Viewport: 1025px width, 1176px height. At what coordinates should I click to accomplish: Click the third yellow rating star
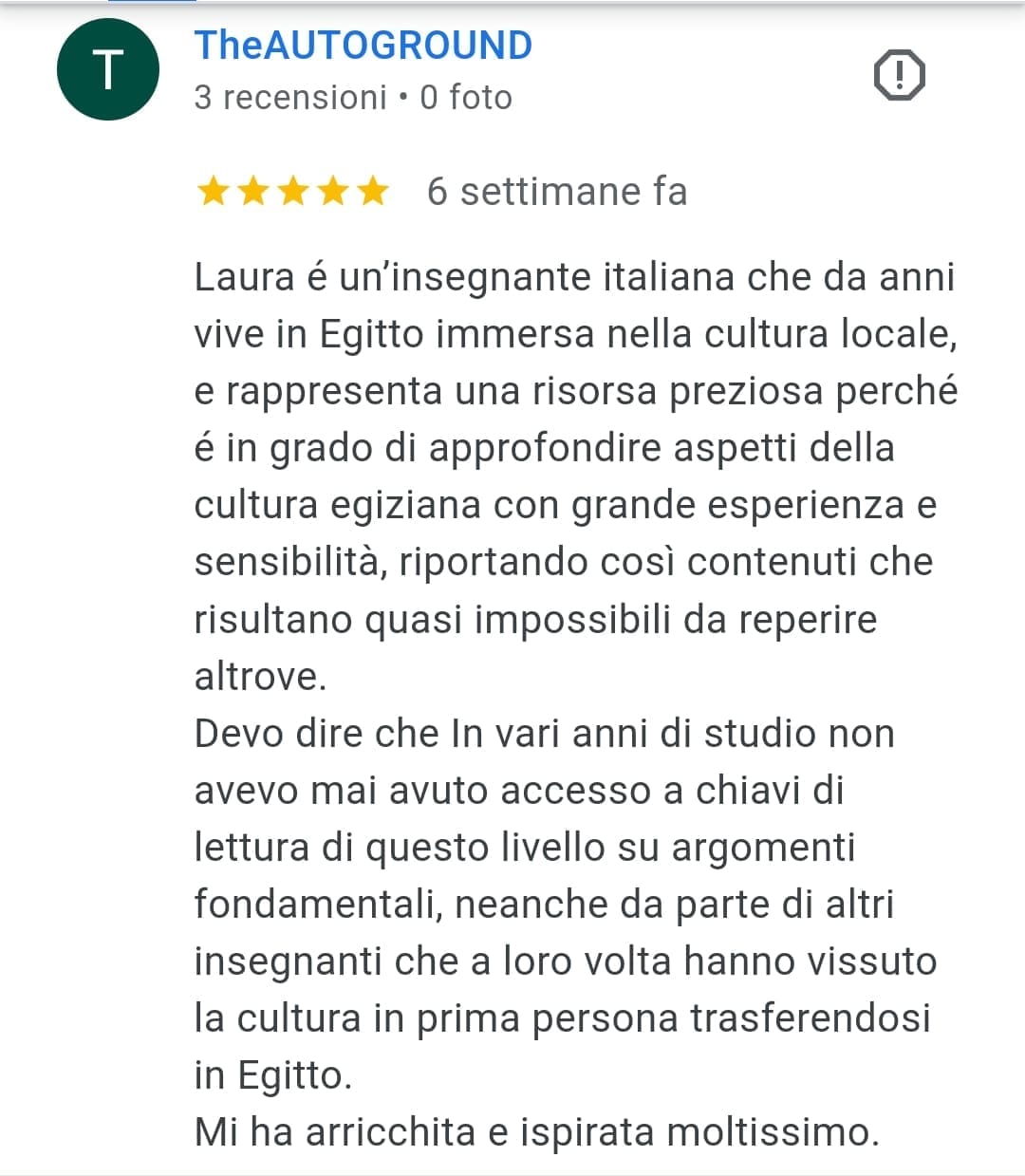click(292, 192)
